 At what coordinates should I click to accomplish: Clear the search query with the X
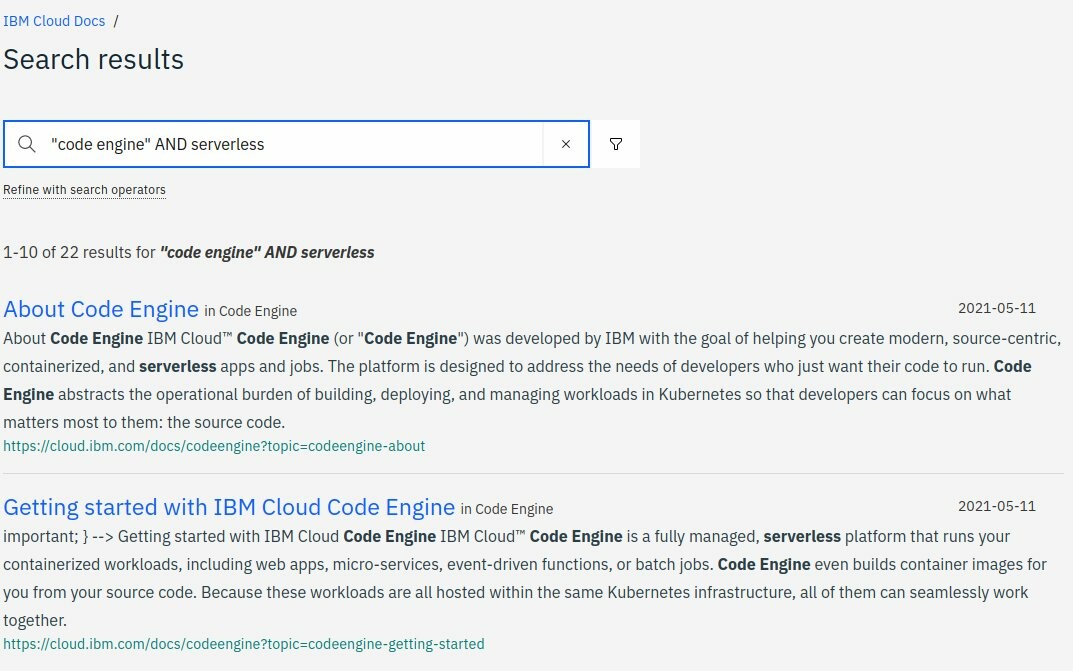click(566, 144)
